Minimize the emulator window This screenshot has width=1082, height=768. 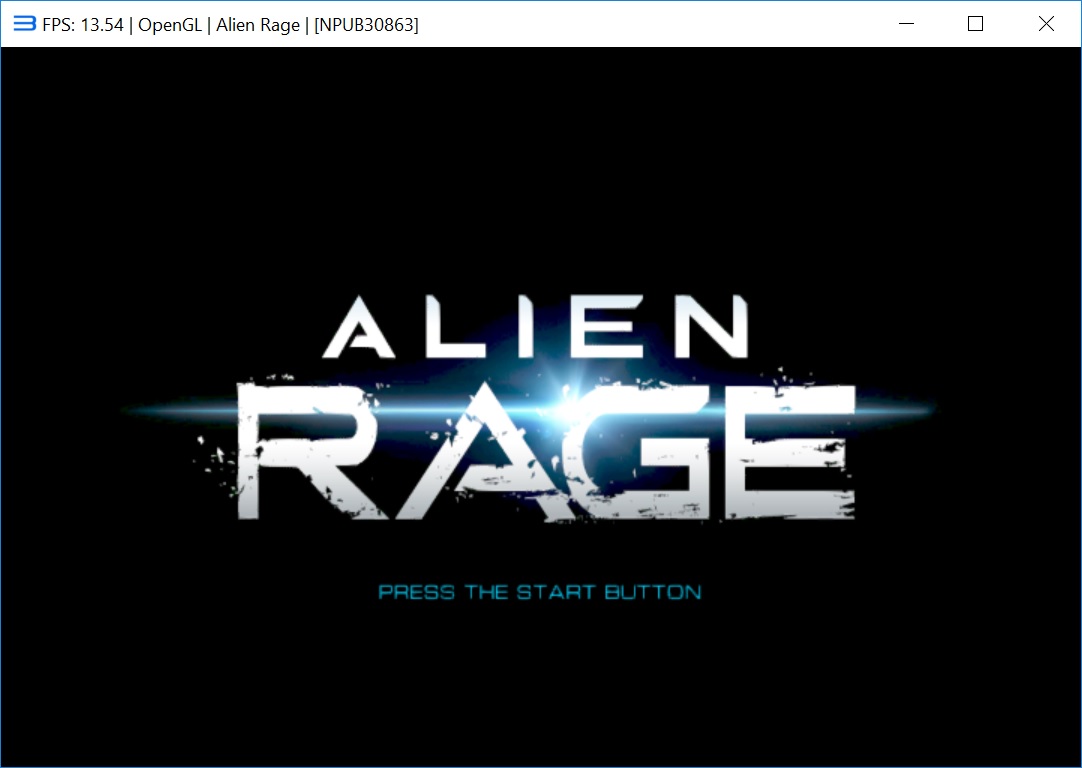[906, 24]
